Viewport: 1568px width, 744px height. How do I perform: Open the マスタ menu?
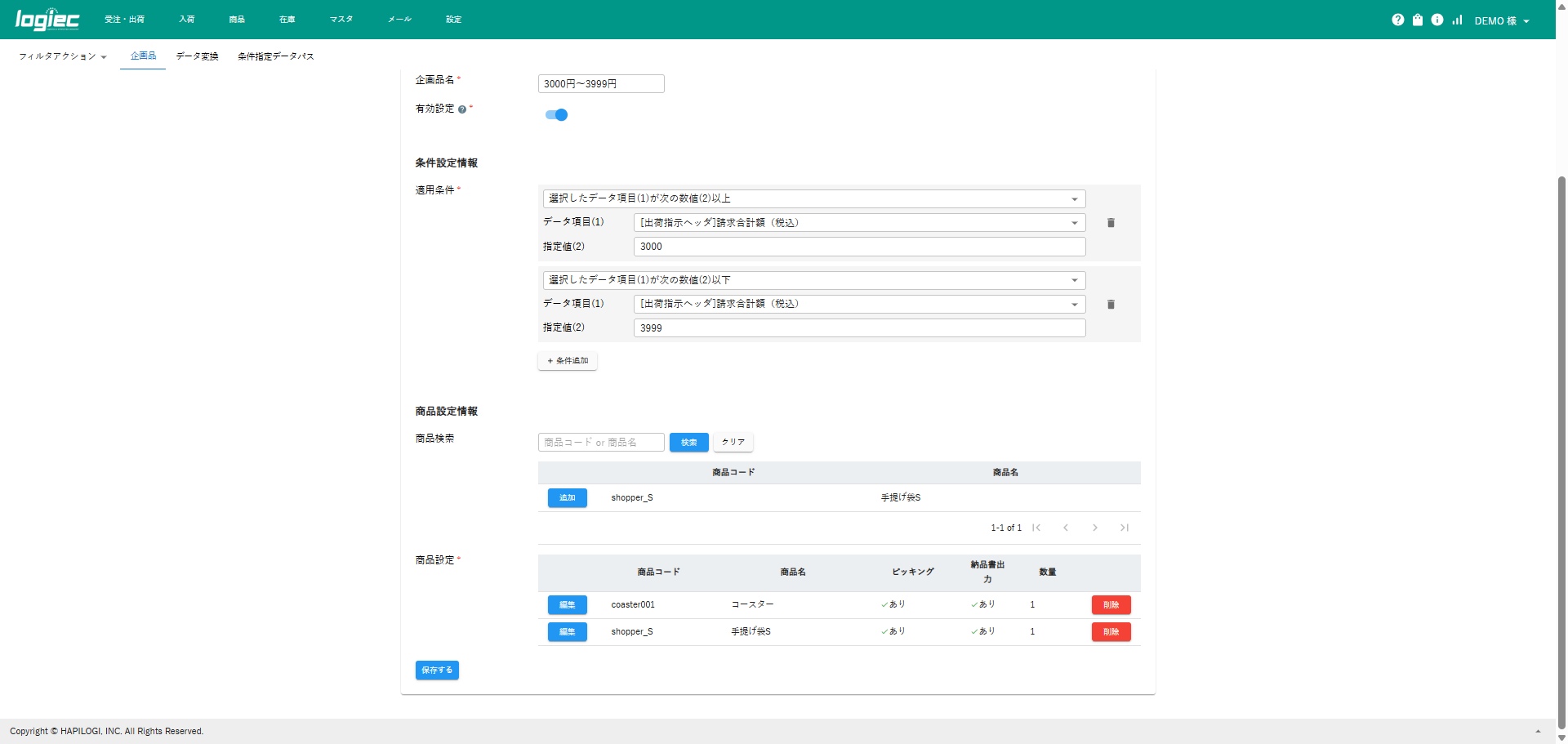click(x=341, y=20)
